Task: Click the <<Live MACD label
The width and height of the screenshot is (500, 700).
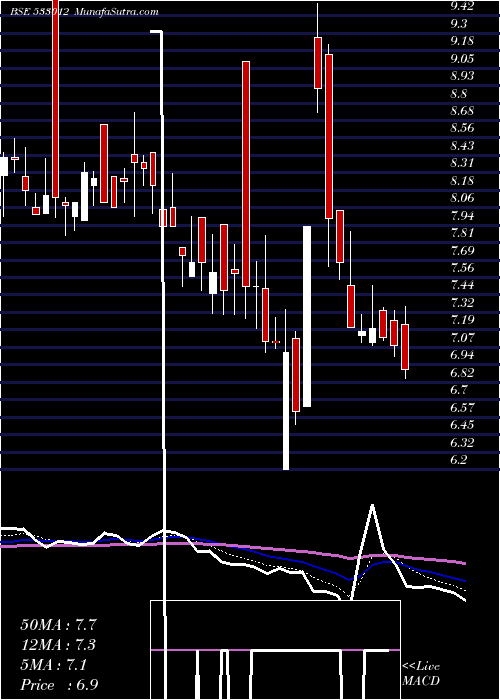Action: (421, 674)
